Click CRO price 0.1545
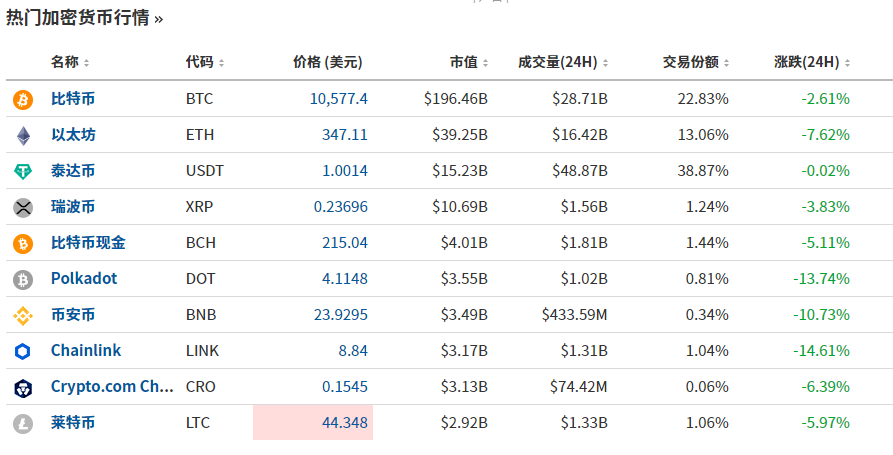This screenshot has height=455, width=893. click(345, 386)
